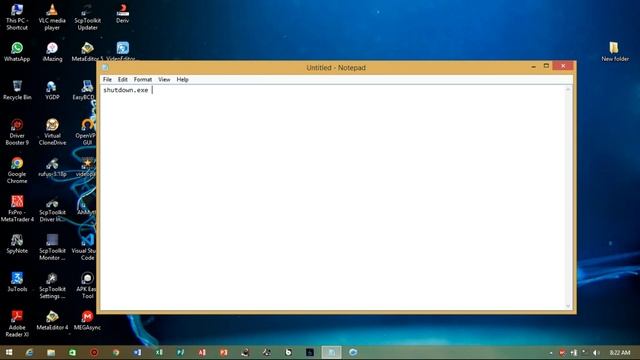Screen dimensions: 640x360
Task: Select the 3uTools desktop icon
Action: pos(17,282)
